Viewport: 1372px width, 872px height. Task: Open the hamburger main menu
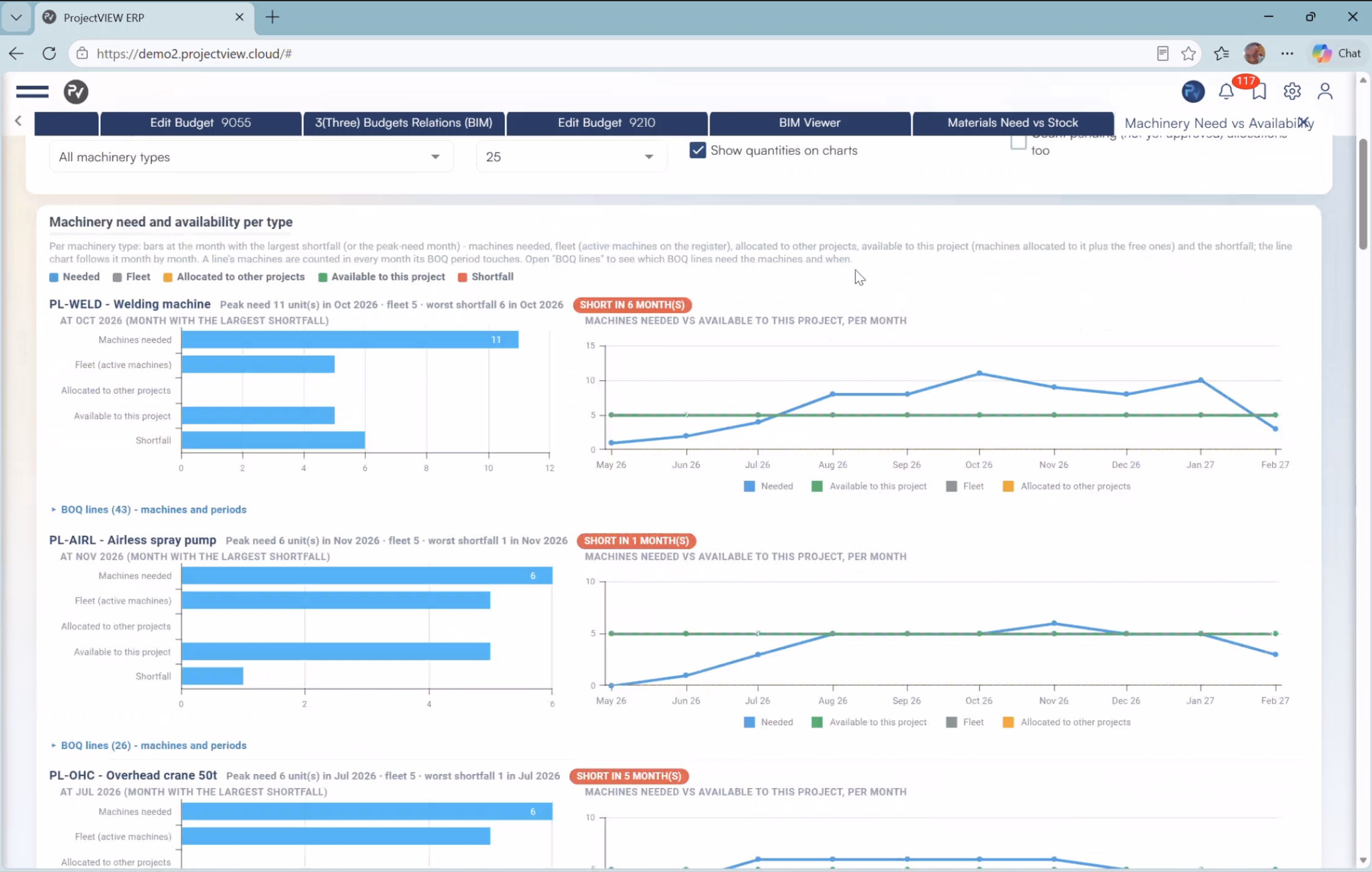[x=32, y=92]
